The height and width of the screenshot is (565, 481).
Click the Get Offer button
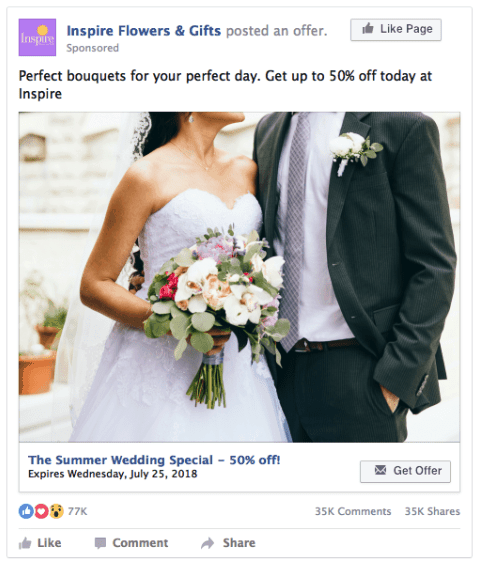[405, 471]
